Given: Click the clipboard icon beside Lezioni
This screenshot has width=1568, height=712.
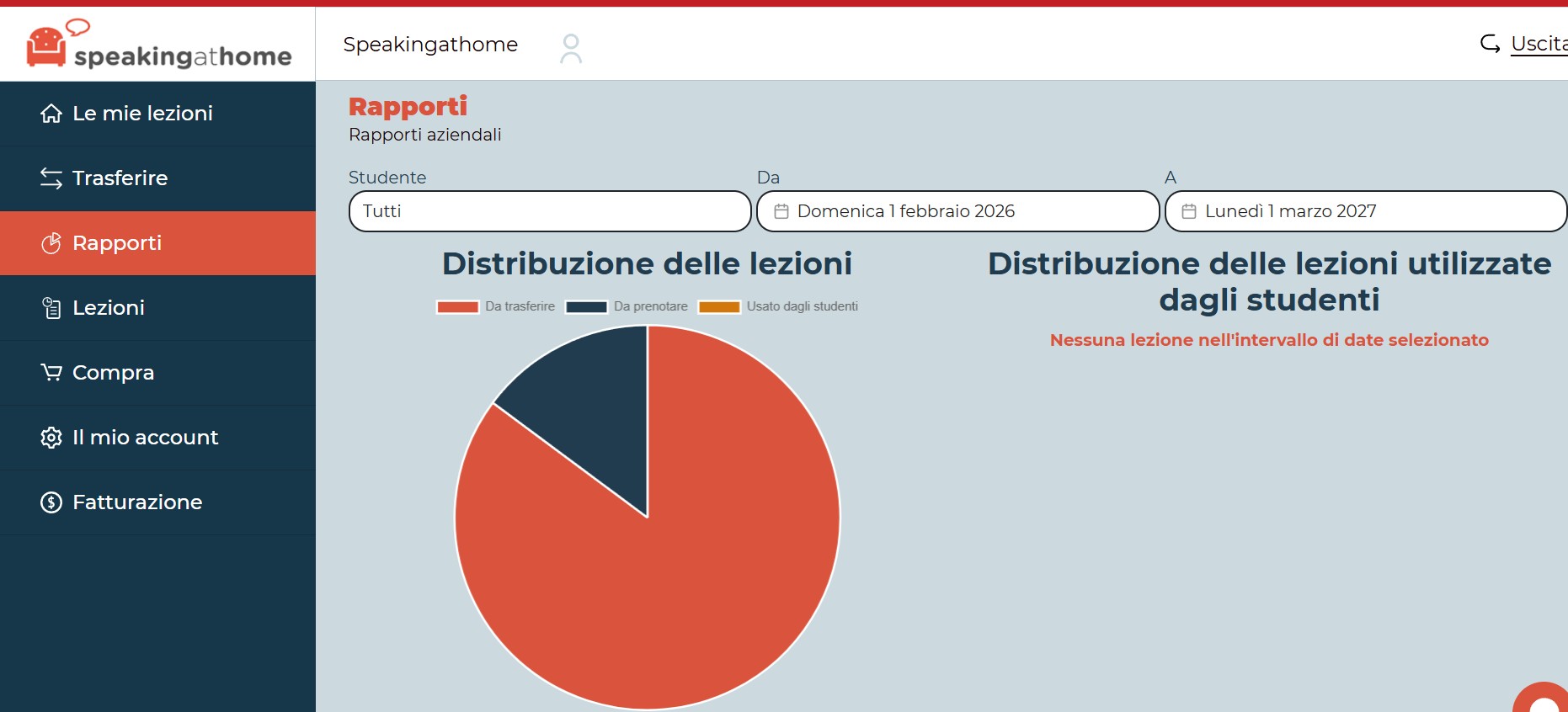Looking at the screenshot, I should [51, 308].
